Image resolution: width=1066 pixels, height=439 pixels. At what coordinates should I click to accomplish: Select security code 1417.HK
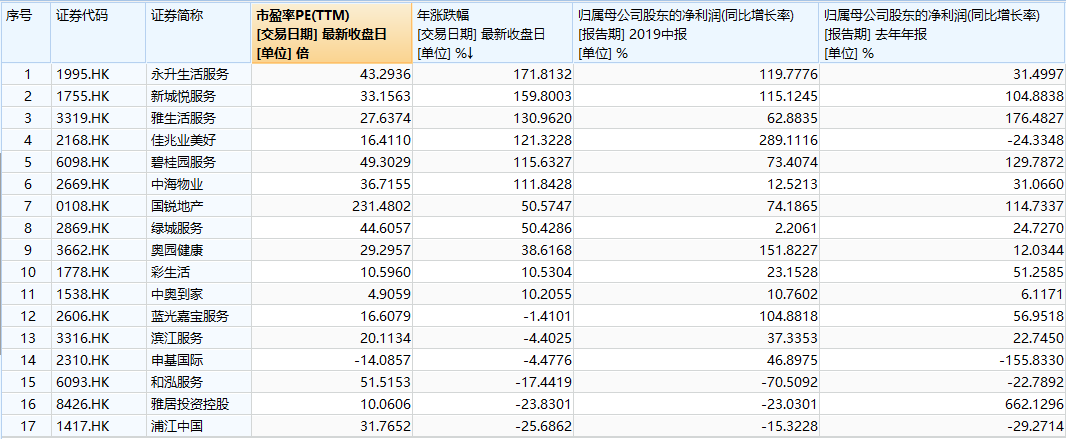(x=83, y=426)
